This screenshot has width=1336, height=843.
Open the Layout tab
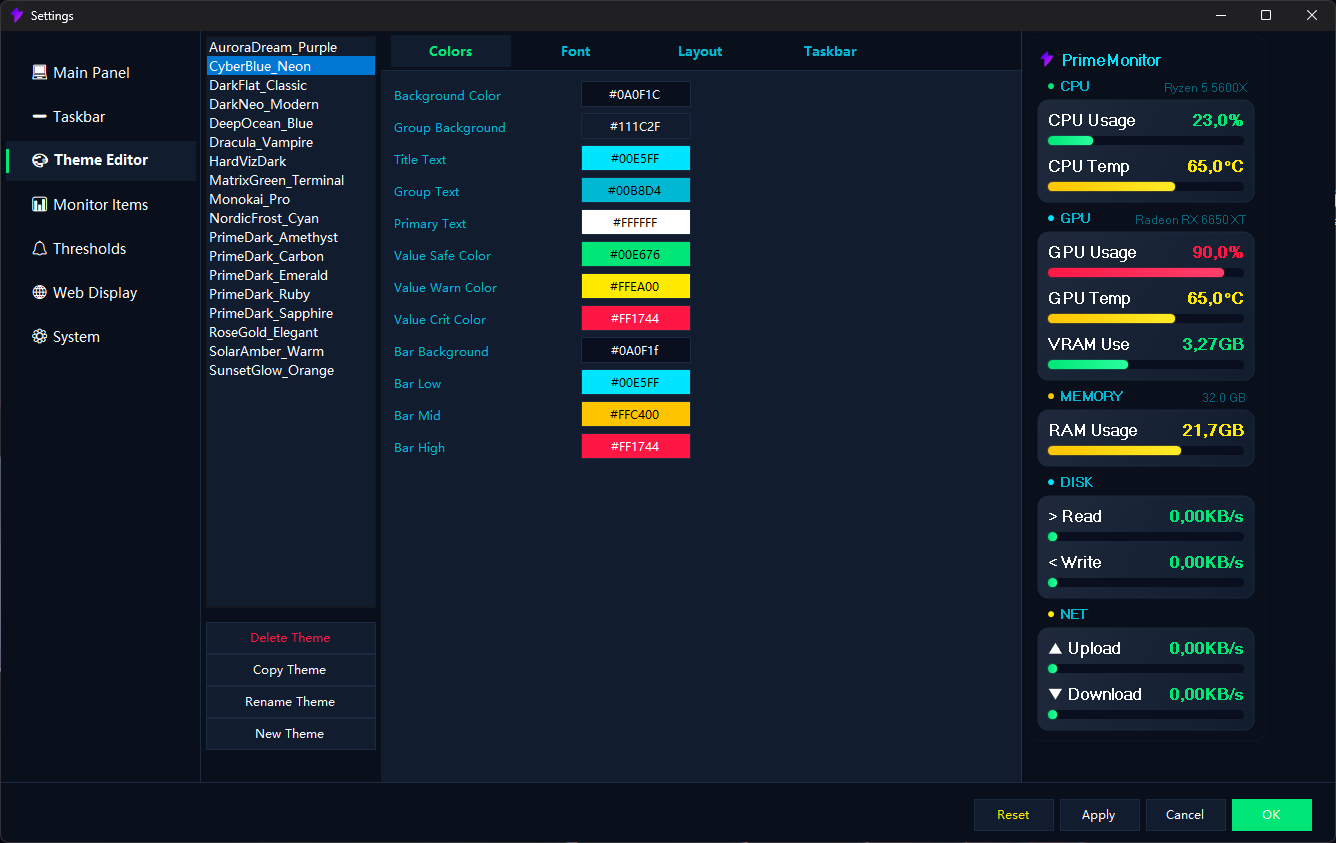(x=700, y=51)
